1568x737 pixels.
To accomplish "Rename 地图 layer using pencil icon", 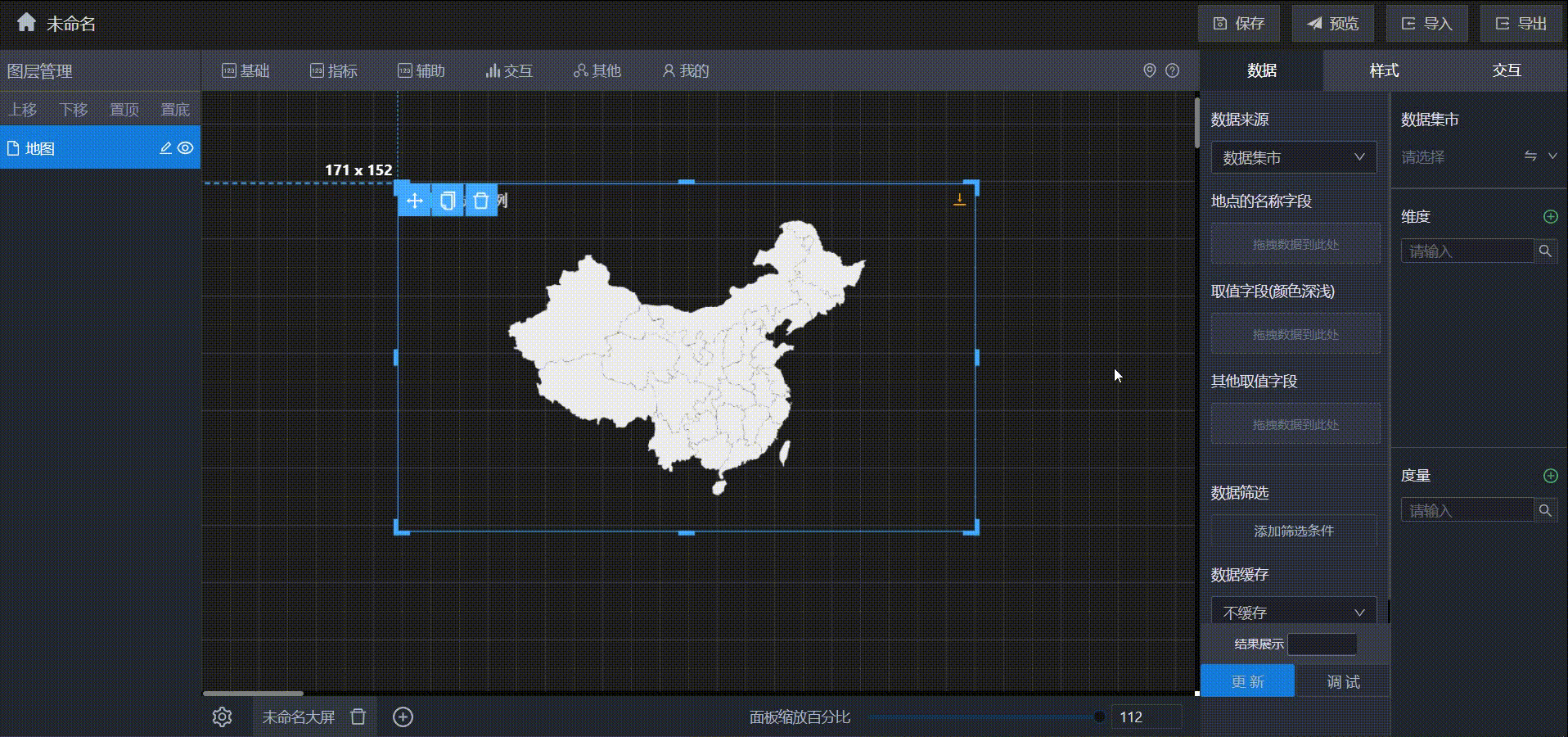I will 165,148.
